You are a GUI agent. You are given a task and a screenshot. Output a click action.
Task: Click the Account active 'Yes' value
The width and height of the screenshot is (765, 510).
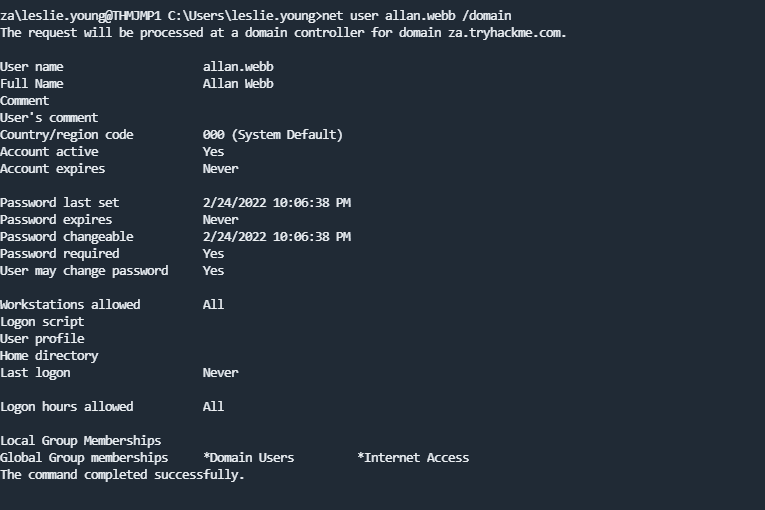[213, 152]
